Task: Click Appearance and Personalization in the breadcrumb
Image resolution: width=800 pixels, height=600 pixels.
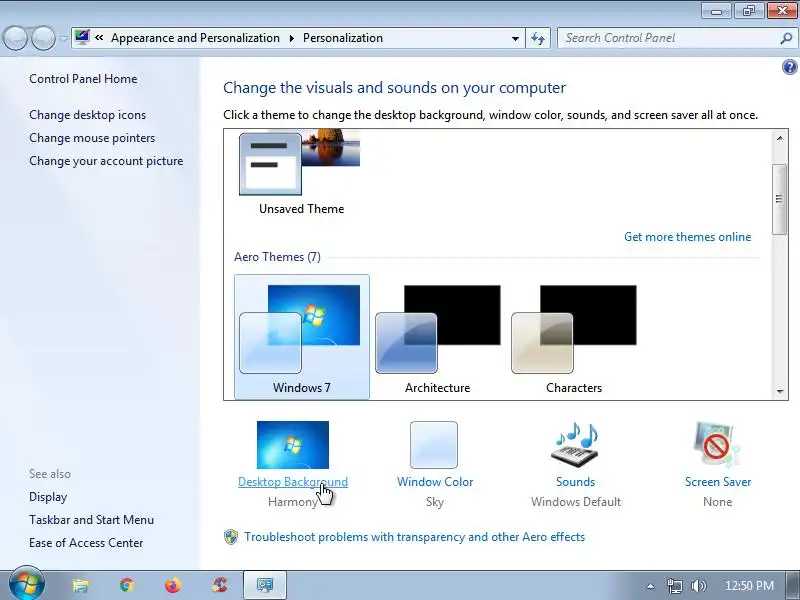Action: (195, 38)
